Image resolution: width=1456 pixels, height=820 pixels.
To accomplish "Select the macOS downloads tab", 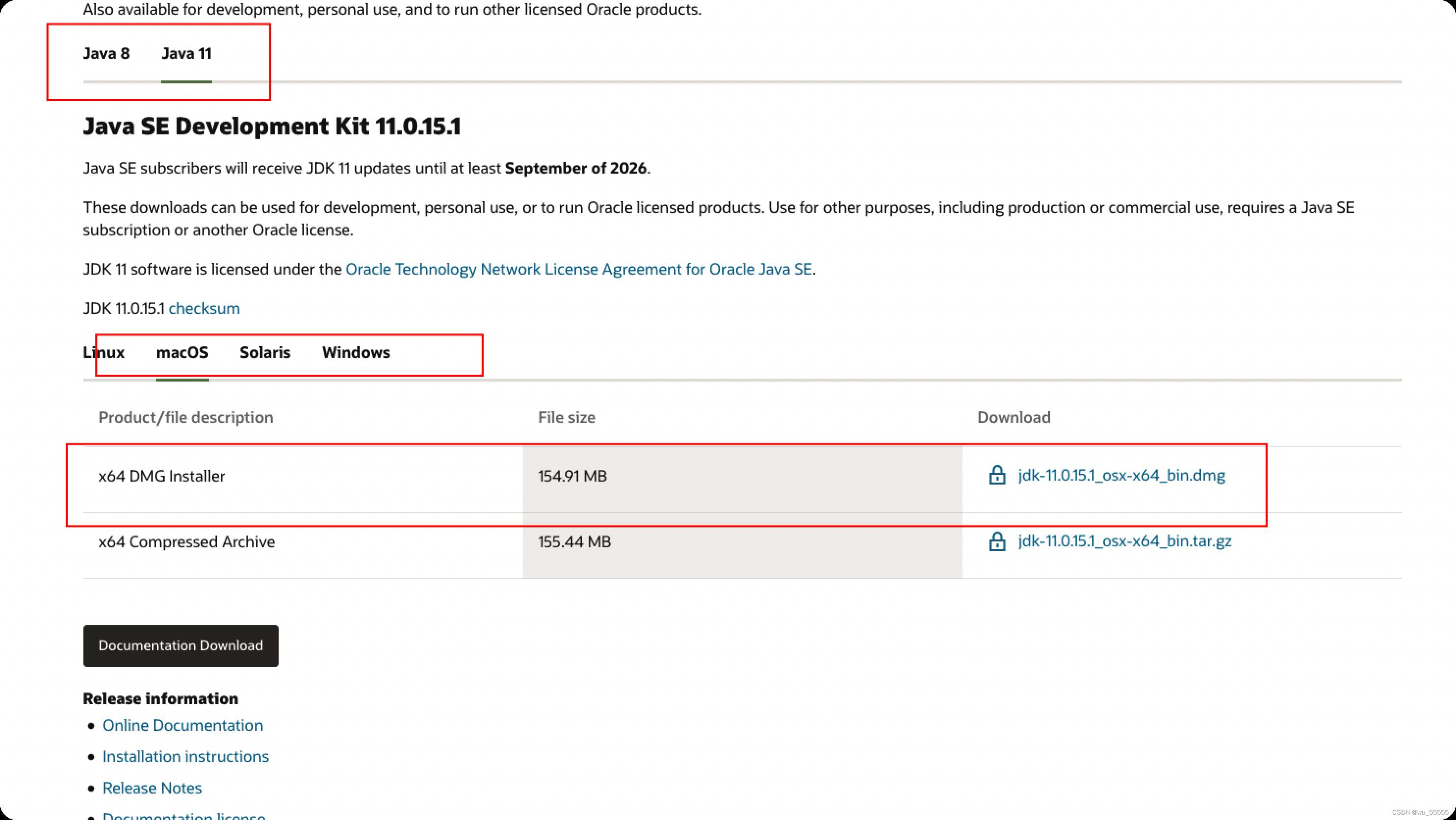I will point(182,352).
